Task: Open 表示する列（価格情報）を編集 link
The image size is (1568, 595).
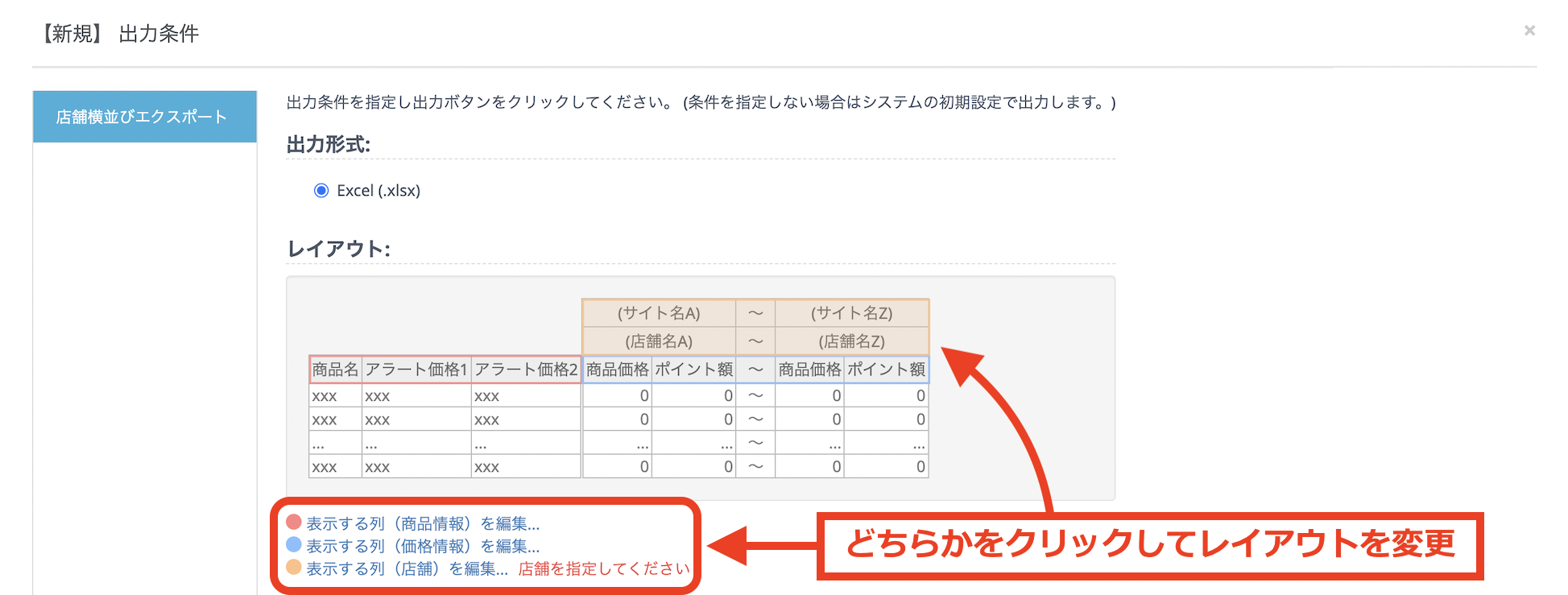Action: [422, 546]
